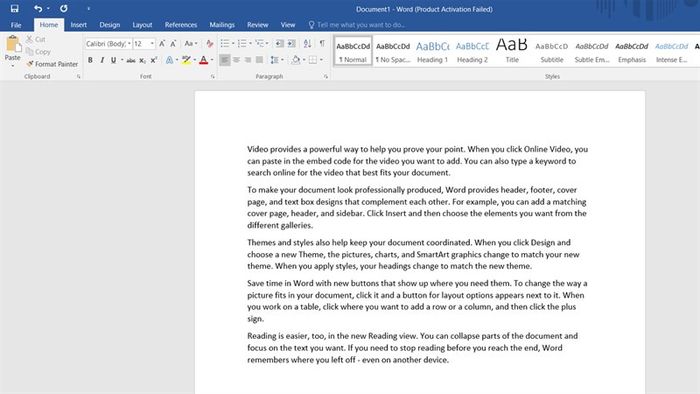The width and height of the screenshot is (700, 394).
Task: Open the font size dropdown
Action: pos(152,44)
